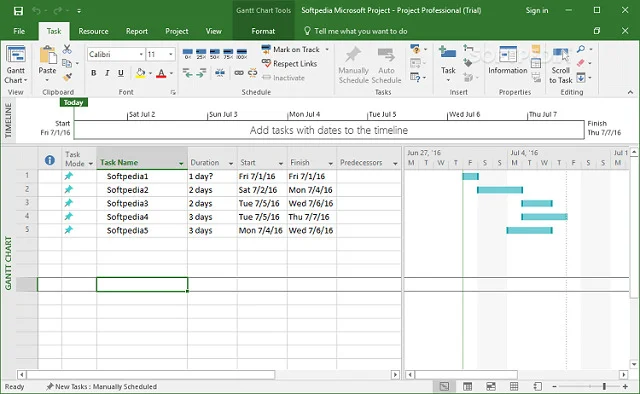Screen dimensions: 640x394
Task: Click the Insert Task icon
Action: click(448, 53)
